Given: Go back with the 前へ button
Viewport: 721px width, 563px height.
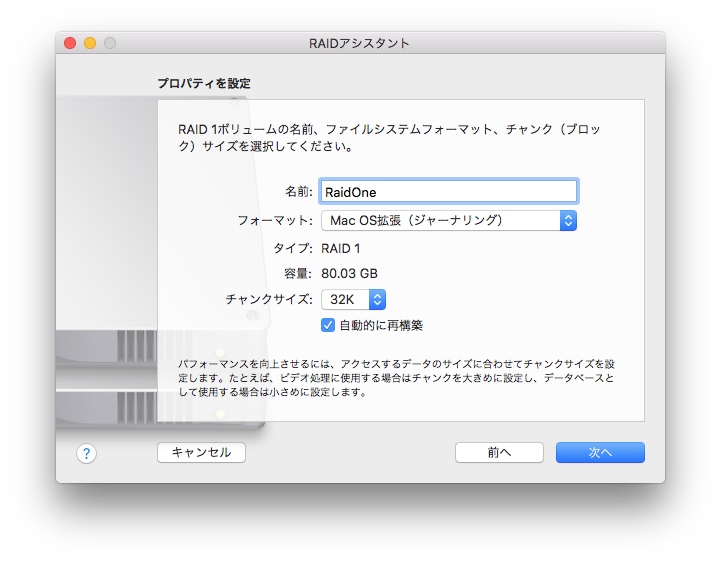Looking at the screenshot, I should point(499,453).
